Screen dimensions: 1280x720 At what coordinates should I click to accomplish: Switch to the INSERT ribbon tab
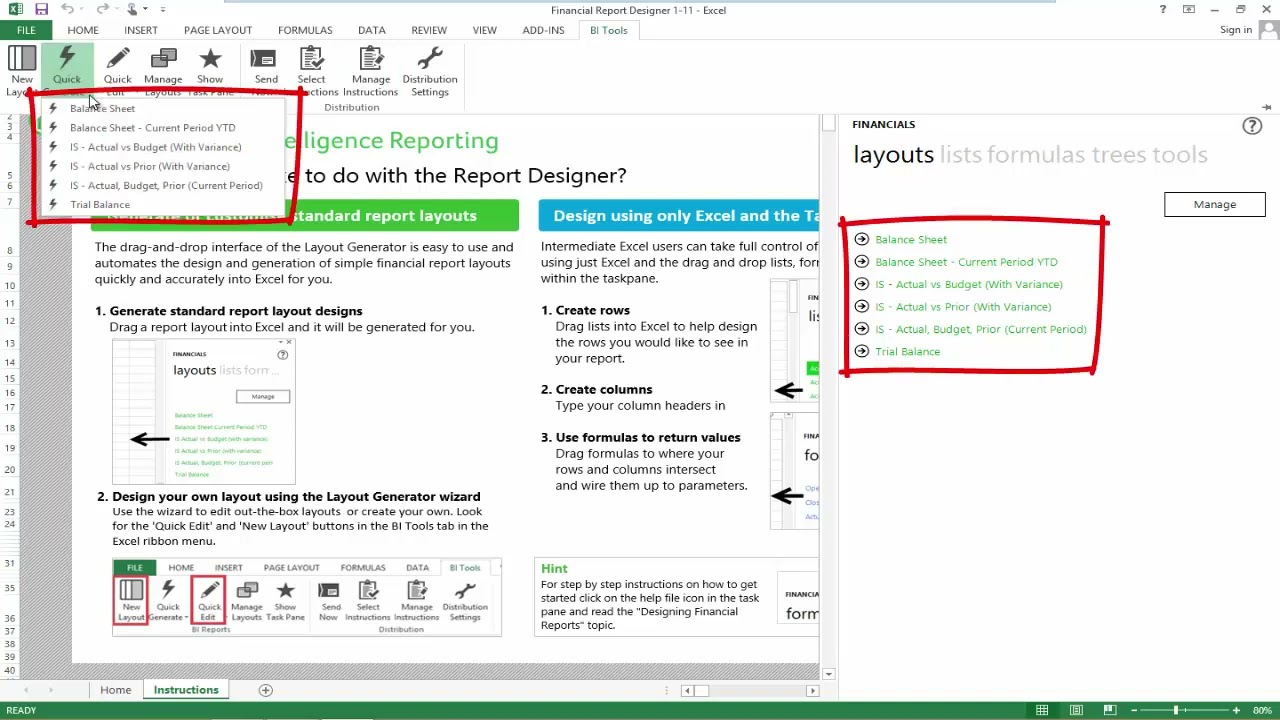[141, 30]
